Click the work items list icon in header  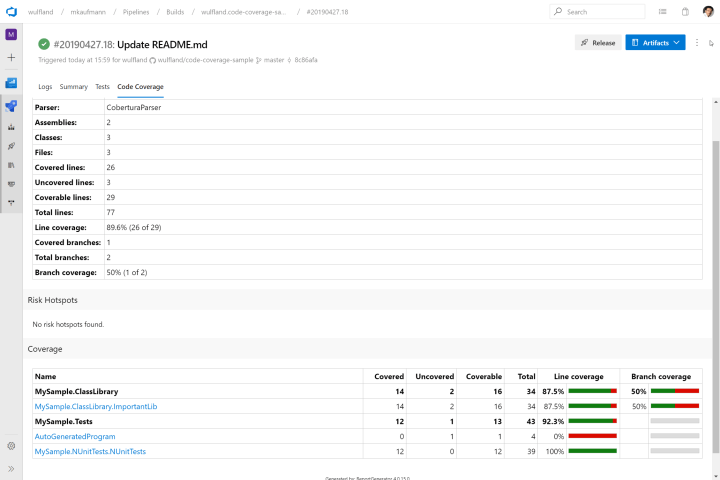point(663,12)
